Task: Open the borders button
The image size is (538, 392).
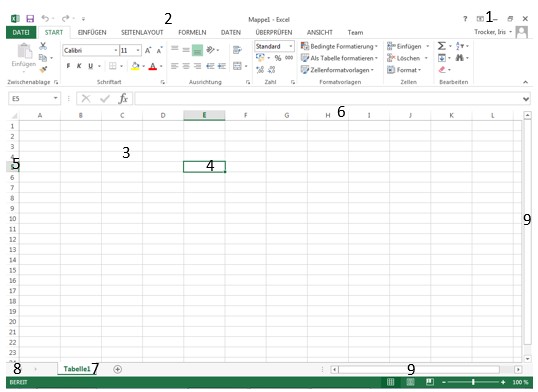Action: [113, 66]
